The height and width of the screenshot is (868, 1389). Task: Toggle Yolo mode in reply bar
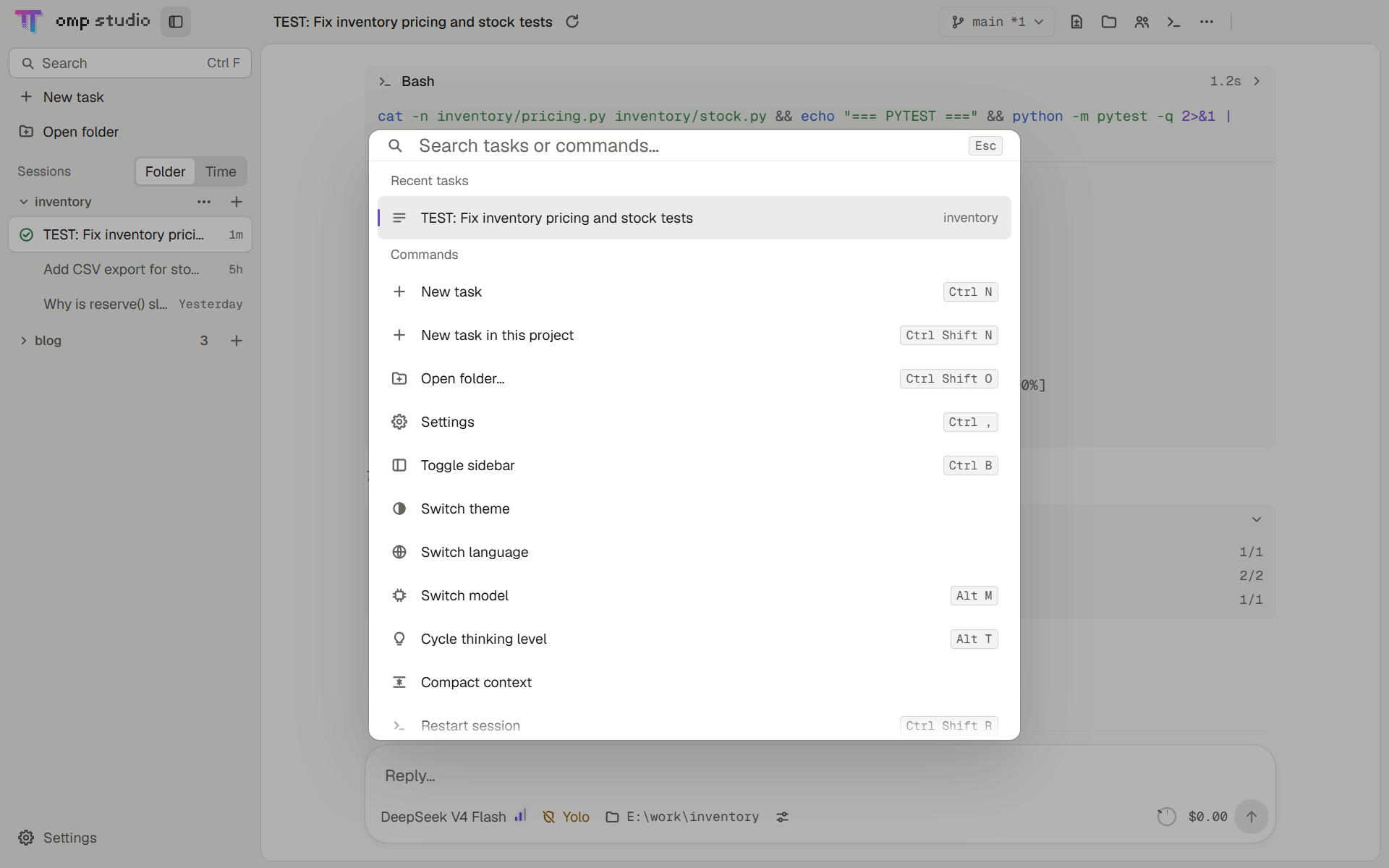pos(566,817)
